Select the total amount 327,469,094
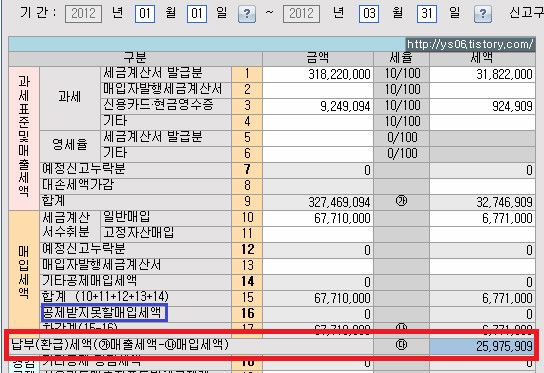 318,202
